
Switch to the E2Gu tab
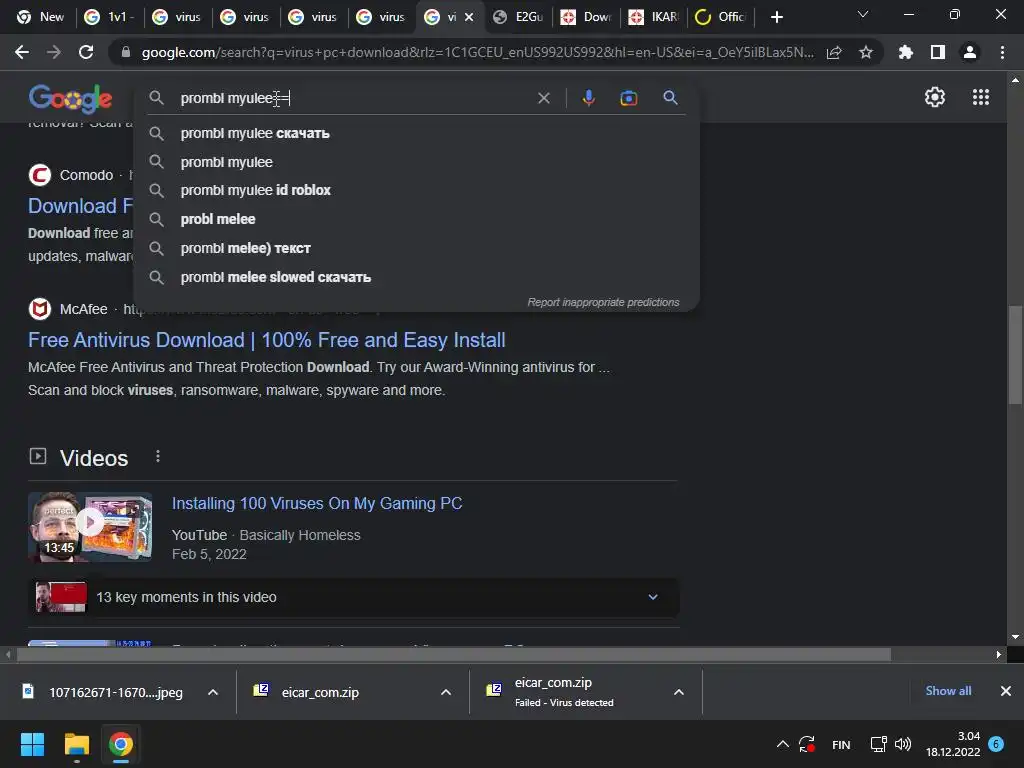tap(519, 17)
